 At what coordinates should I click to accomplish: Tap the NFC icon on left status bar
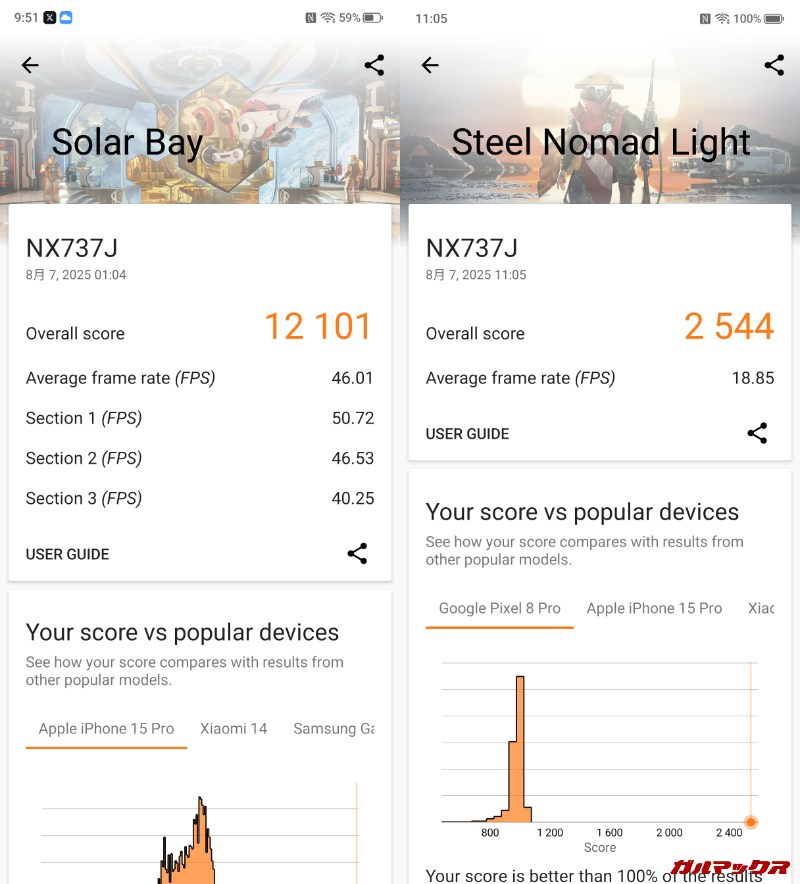310,18
